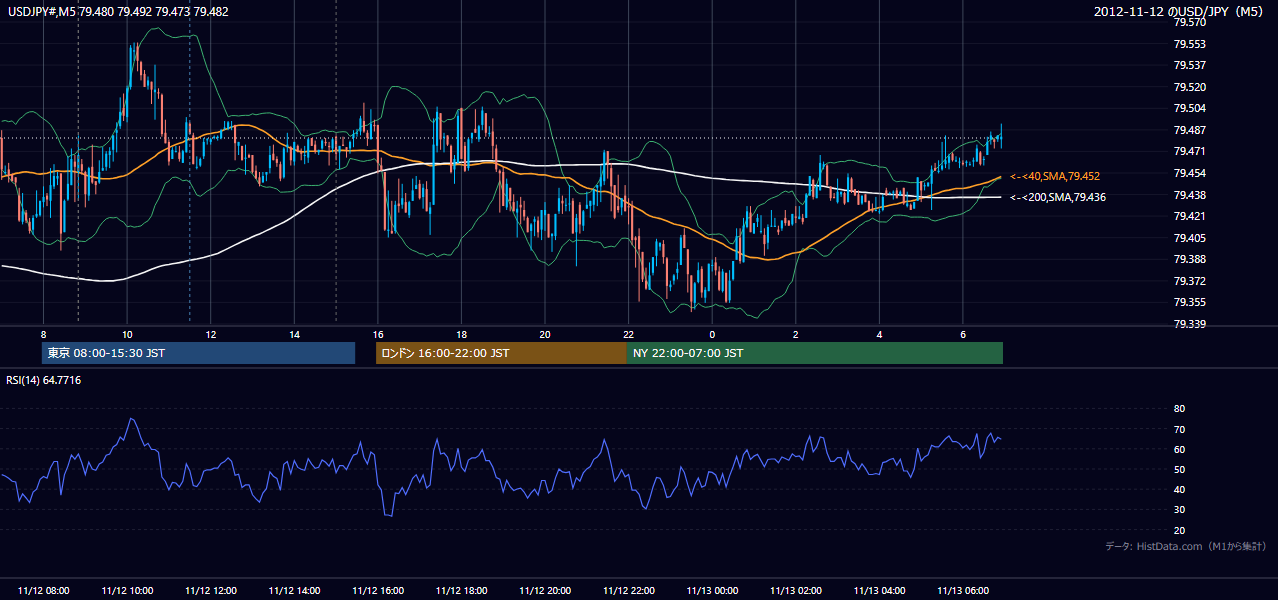Click the 11/12 08:00 date label
Viewport: 1278px width, 600px height.
(44, 591)
